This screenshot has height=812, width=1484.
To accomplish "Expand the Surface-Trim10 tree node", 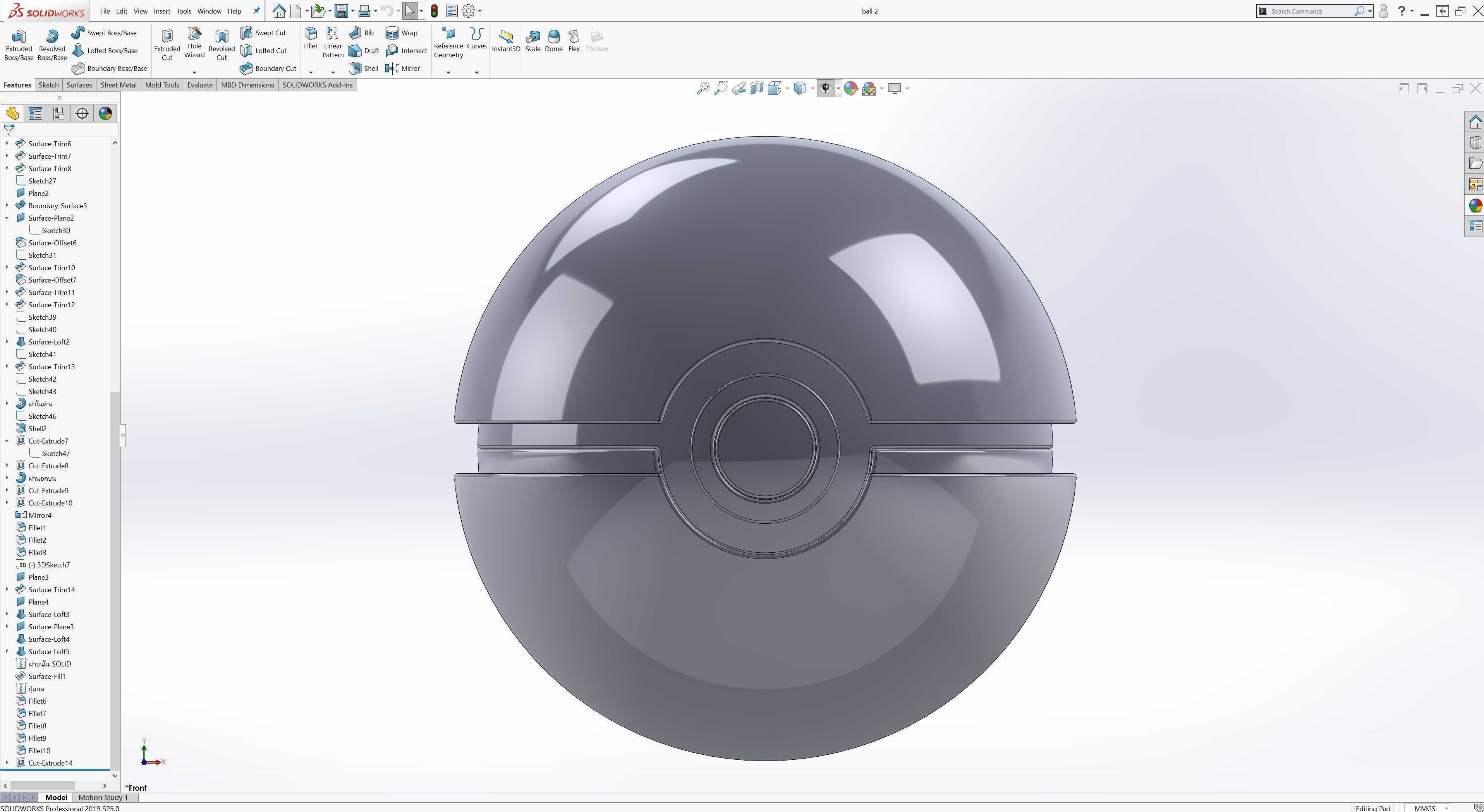I will click(x=7, y=267).
